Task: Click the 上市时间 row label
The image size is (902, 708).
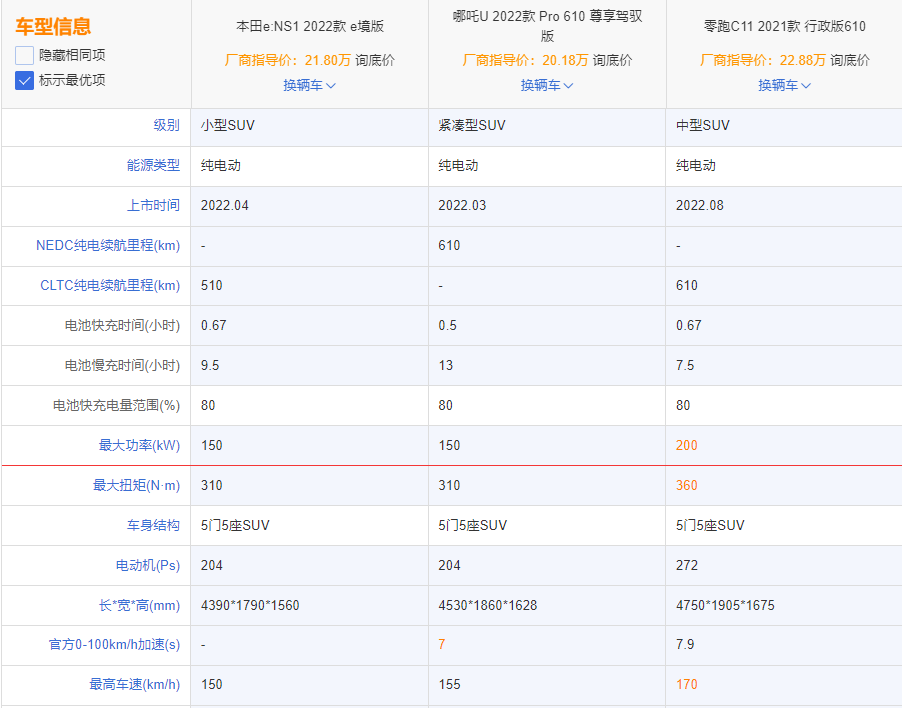Action: (153, 205)
